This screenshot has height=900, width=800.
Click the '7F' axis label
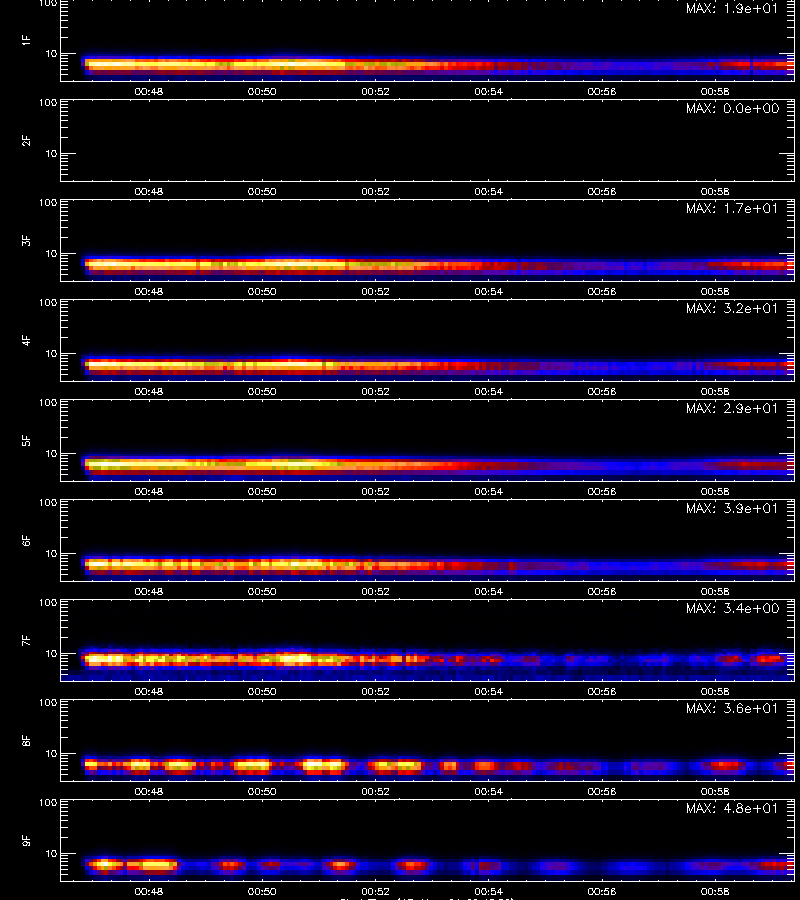point(26,641)
